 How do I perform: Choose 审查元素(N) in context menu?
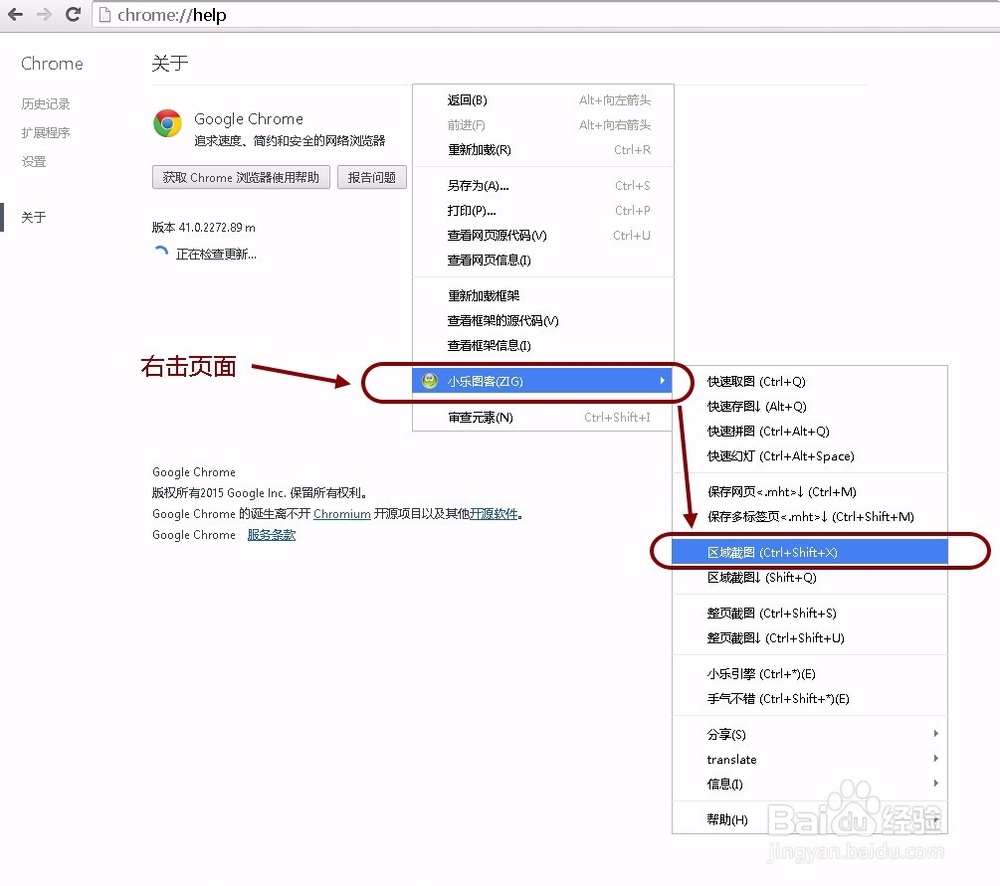click(x=543, y=417)
